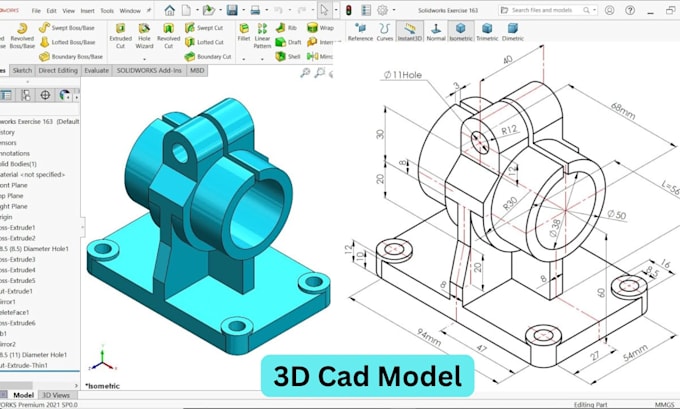Switch to Normal To view
Screen dimensions: 680x409
(435, 32)
